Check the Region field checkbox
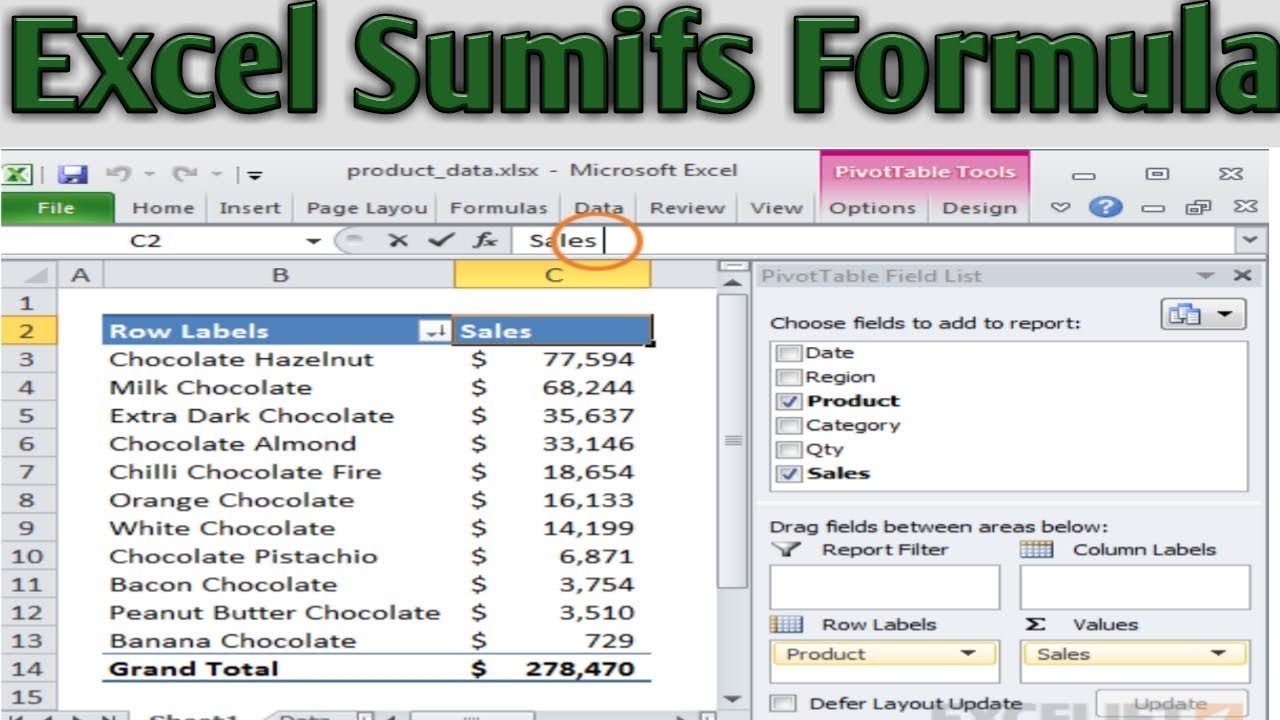The image size is (1280, 720). coord(790,377)
